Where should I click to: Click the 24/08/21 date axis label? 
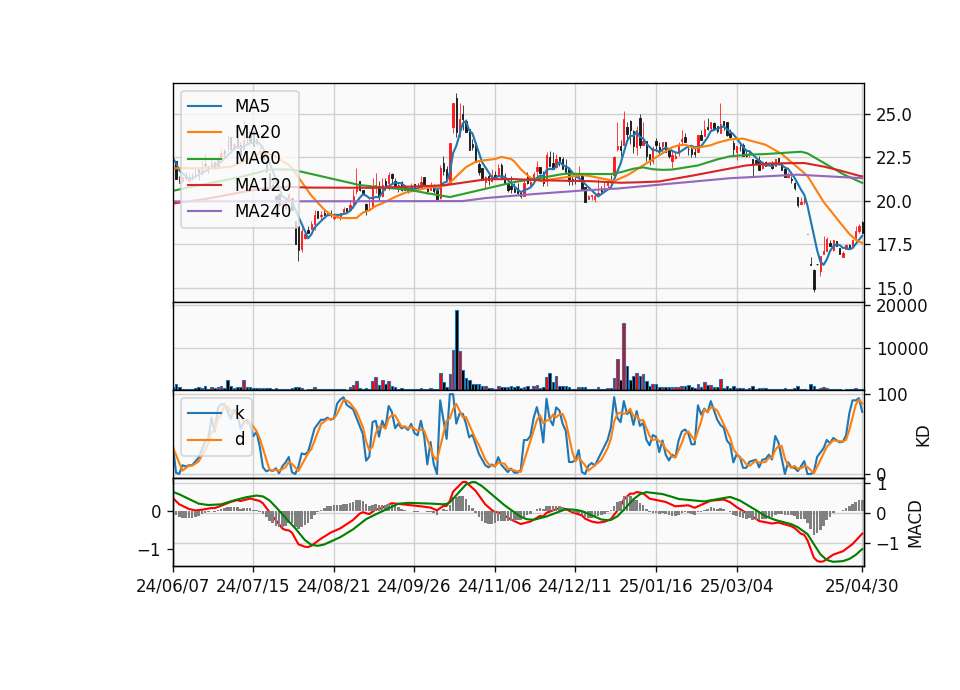point(334,586)
